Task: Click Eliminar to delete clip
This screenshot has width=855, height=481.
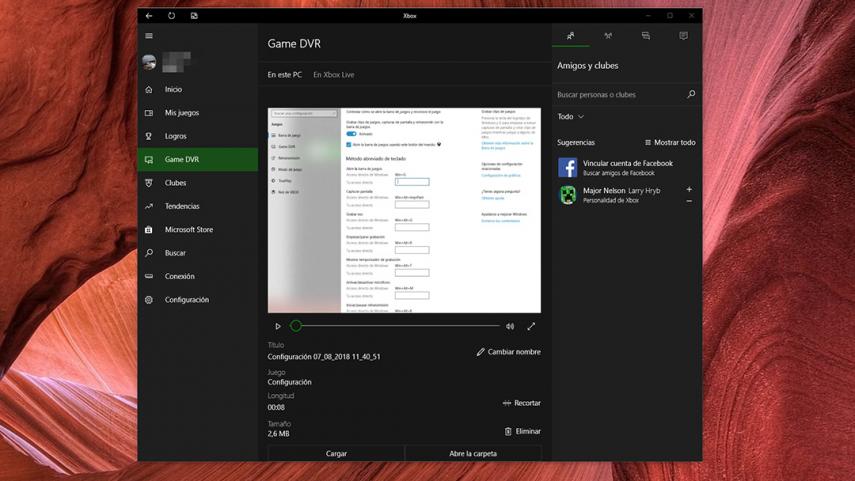Action: point(522,431)
